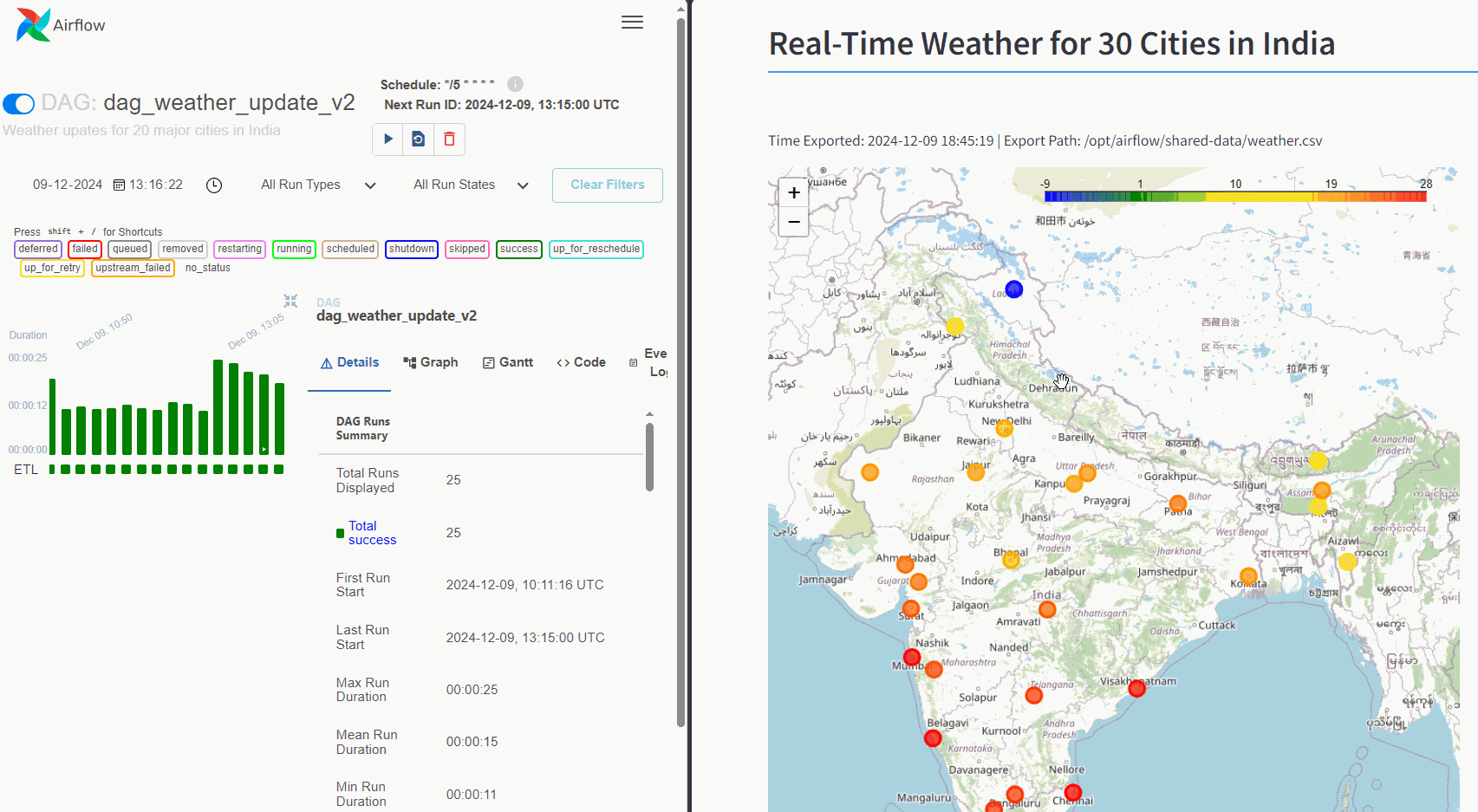Trigger the DAG with play button
This screenshot has width=1478, height=812.
387,139
